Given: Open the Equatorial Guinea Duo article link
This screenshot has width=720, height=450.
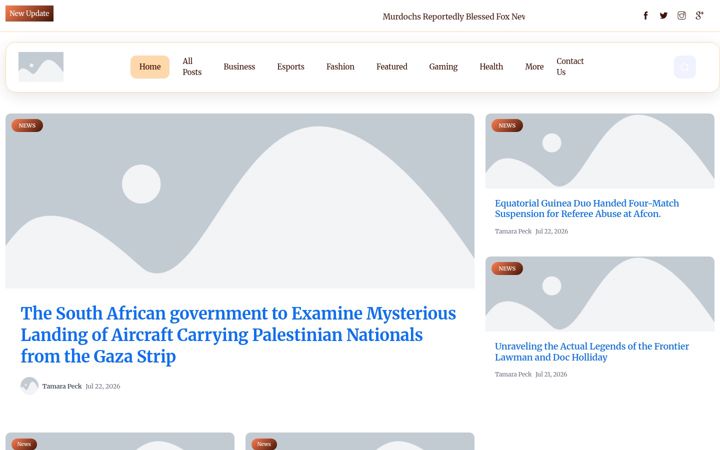Looking at the screenshot, I should [x=587, y=208].
